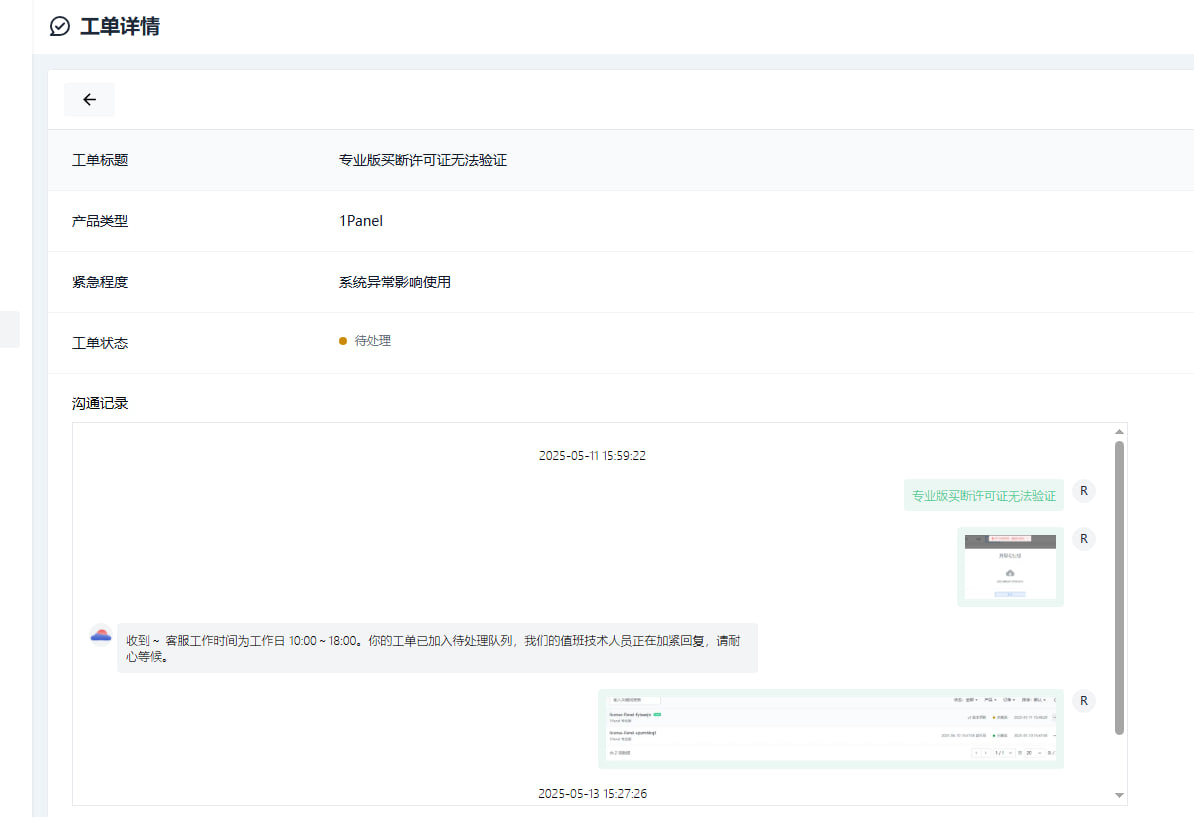Click the 工单状态 label
1194x817 pixels.
[x=100, y=343]
